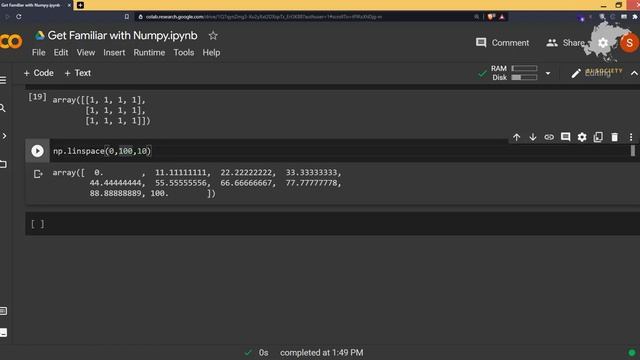
Task: Click the cell scrollbar handle at right
Action: 633,151
